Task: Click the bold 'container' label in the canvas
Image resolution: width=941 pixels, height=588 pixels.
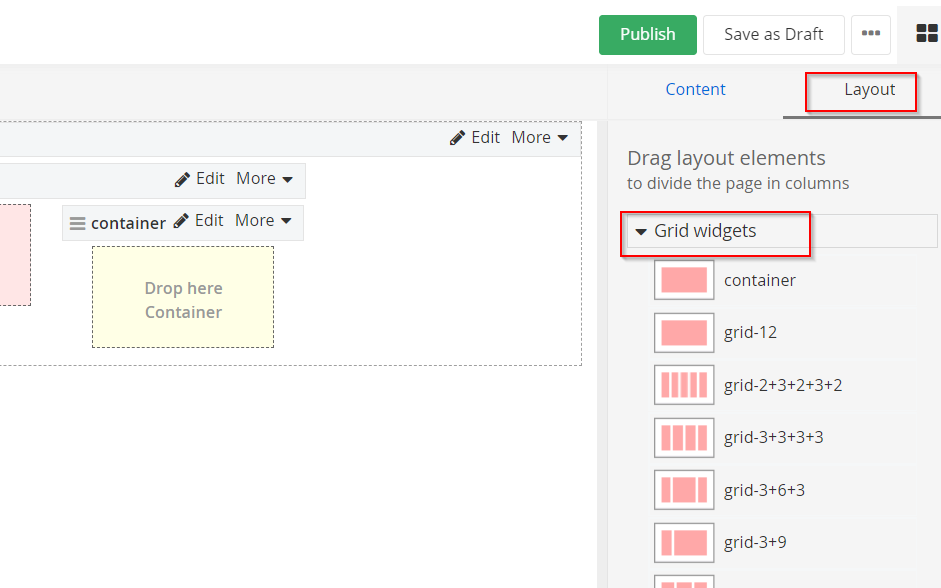Action: coord(128,223)
